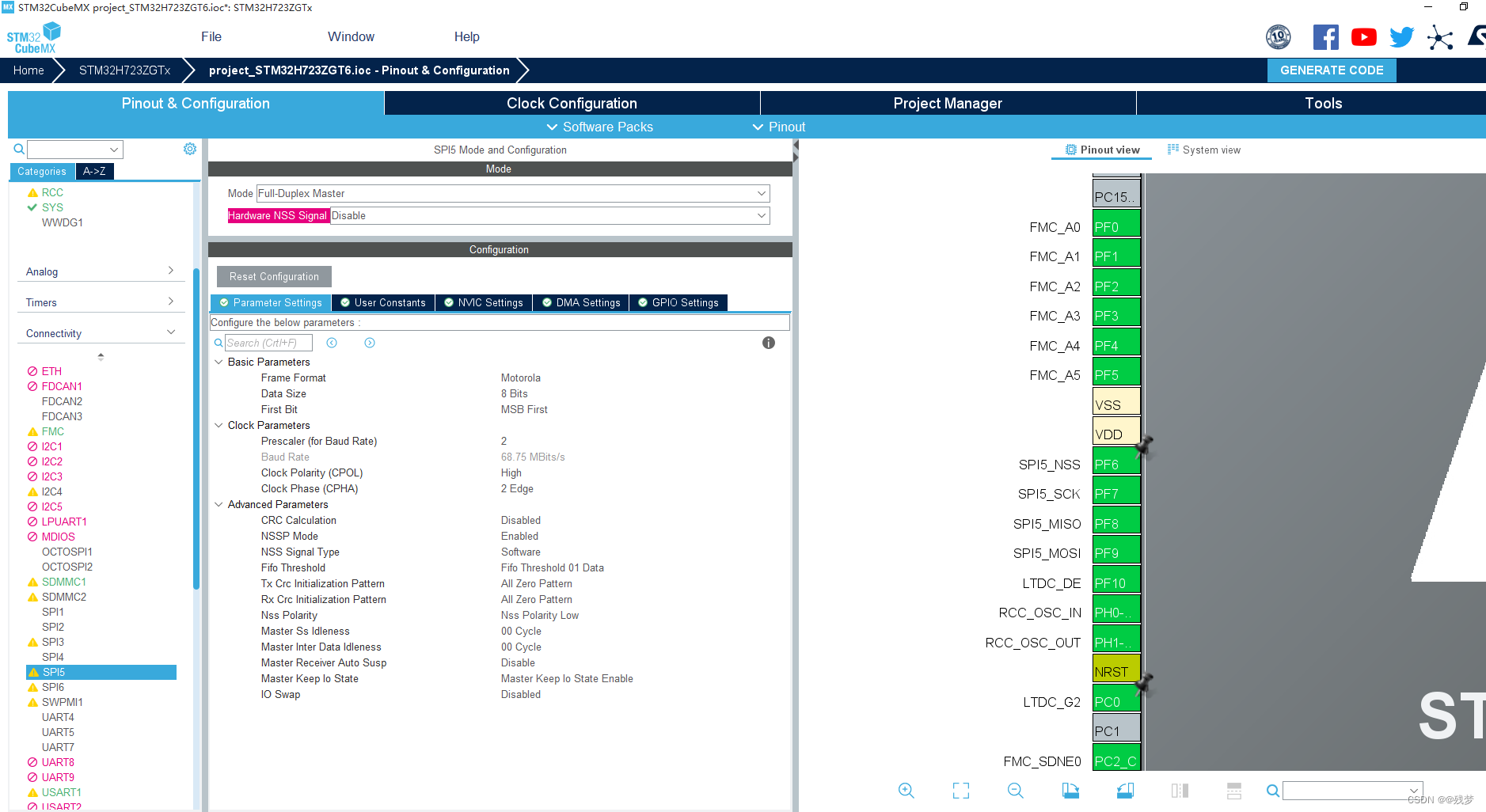Open the YouTube icon link
The height and width of the screenshot is (812, 1486).
1363,37
